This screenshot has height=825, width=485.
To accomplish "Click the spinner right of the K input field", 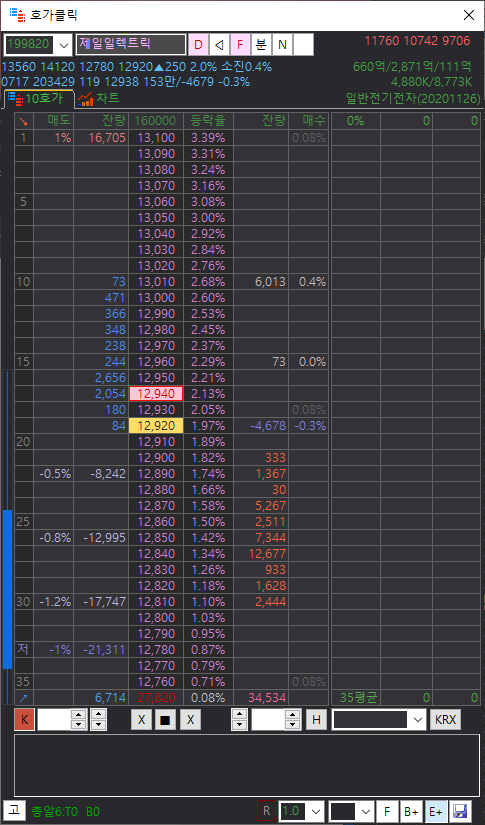I will pos(78,720).
